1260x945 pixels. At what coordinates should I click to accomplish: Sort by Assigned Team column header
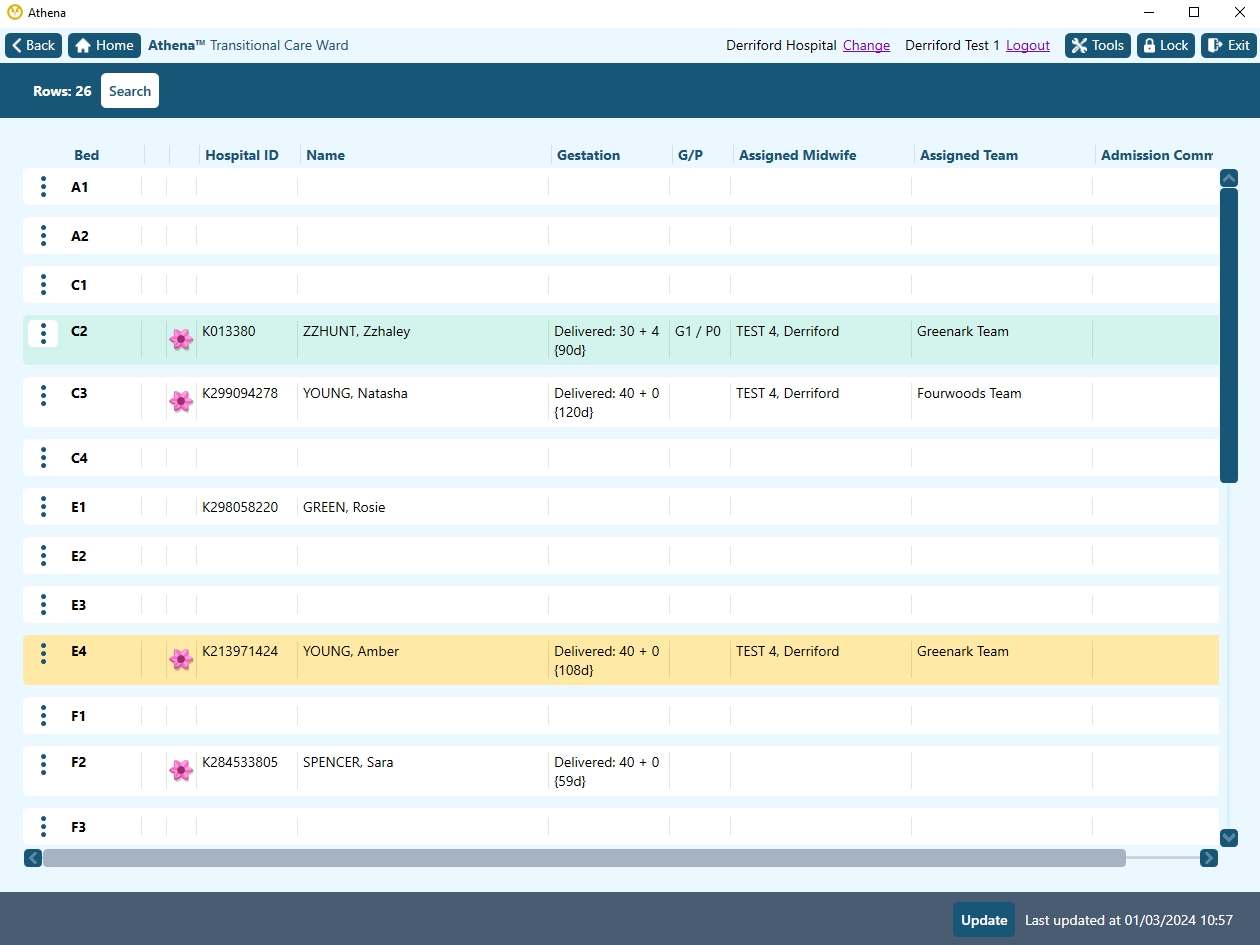[969, 155]
